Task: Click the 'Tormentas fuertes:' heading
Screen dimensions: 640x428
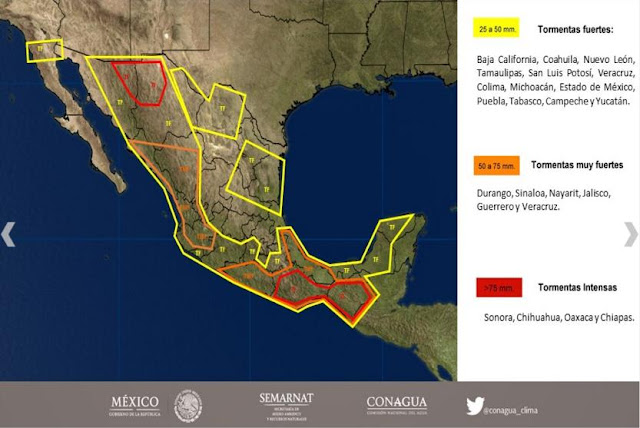Action: pos(576,29)
